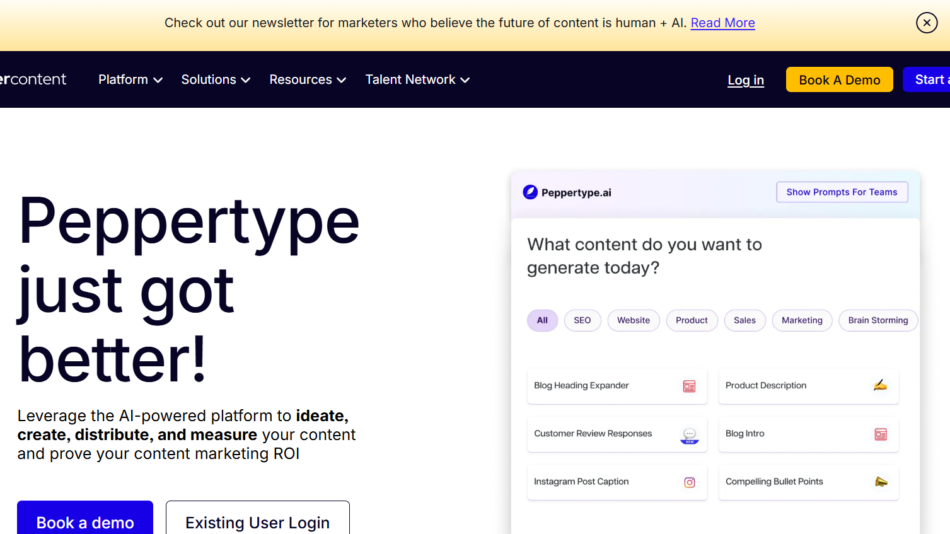Open the Read More newsletter link
Image resolution: width=950 pixels, height=534 pixels.
(x=722, y=23)
